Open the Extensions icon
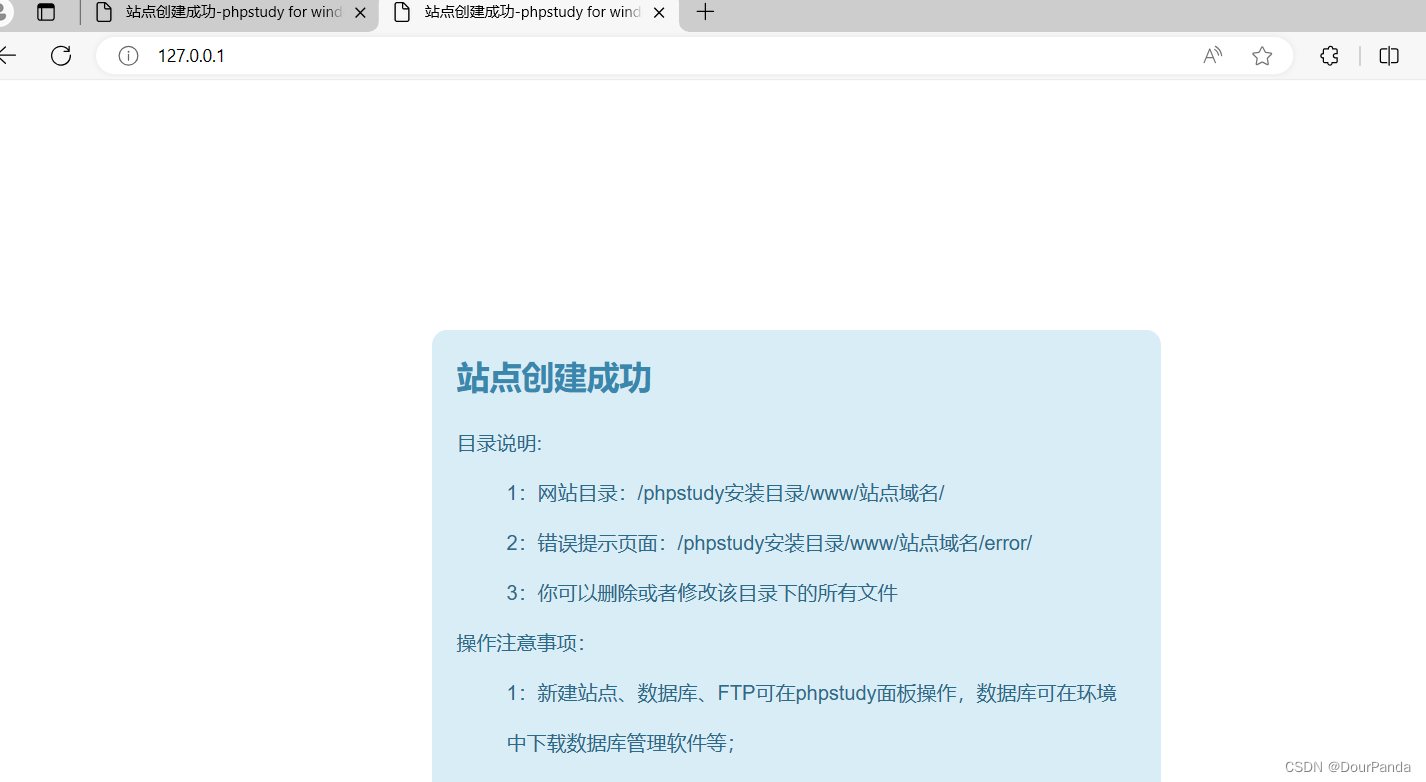The height and width of the screenshot is (782, 1426). [1329, 56]
